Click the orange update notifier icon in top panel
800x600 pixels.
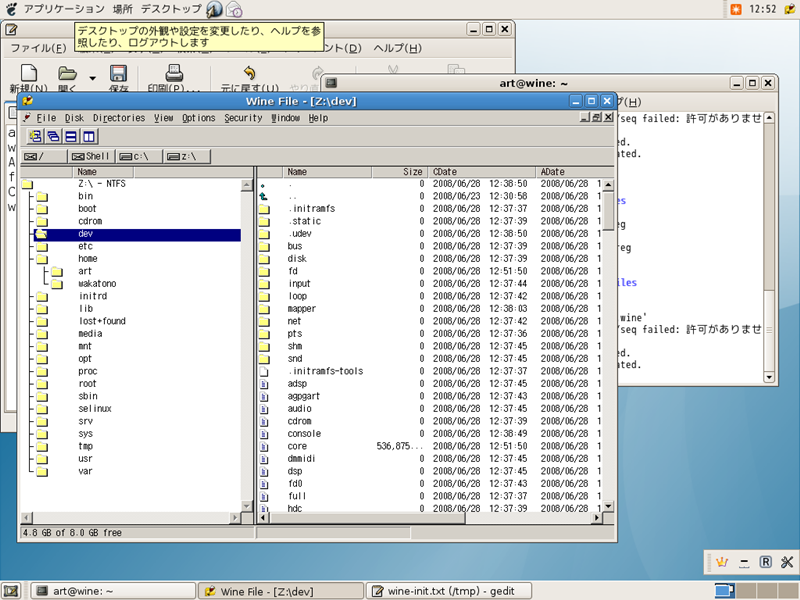click(x=736, y=9)
